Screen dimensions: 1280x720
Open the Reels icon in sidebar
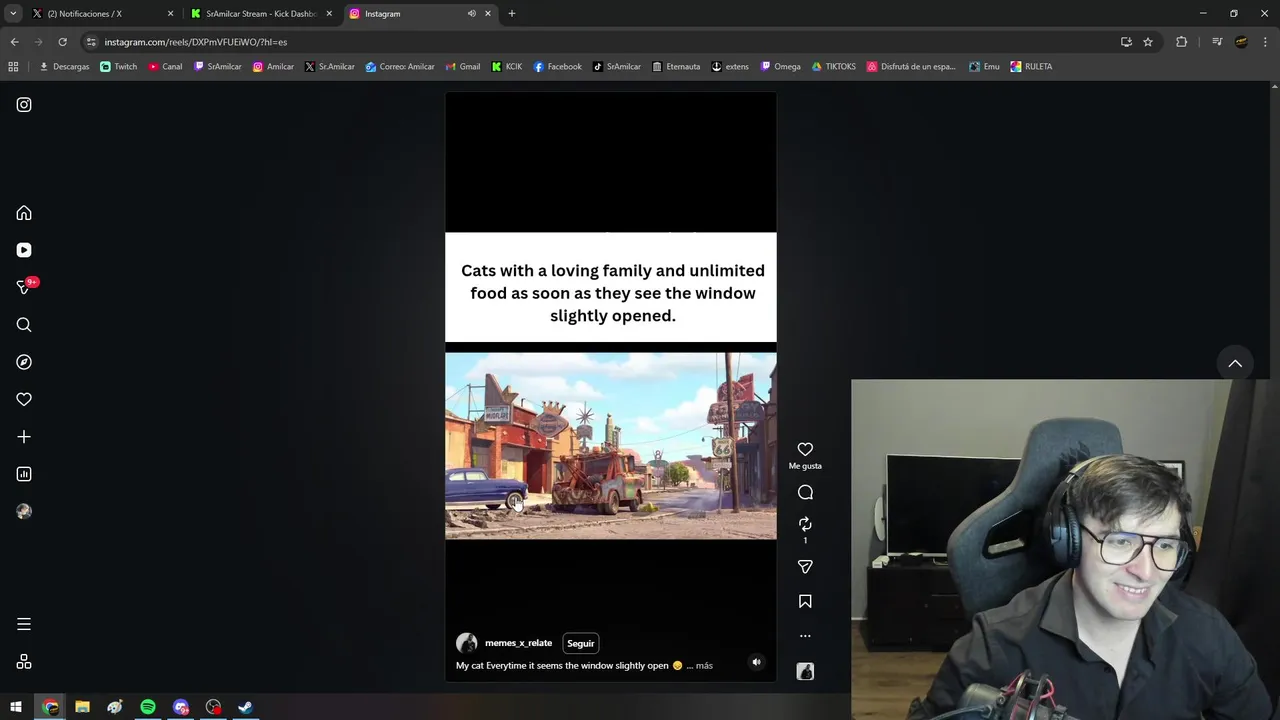click(24, 250)
